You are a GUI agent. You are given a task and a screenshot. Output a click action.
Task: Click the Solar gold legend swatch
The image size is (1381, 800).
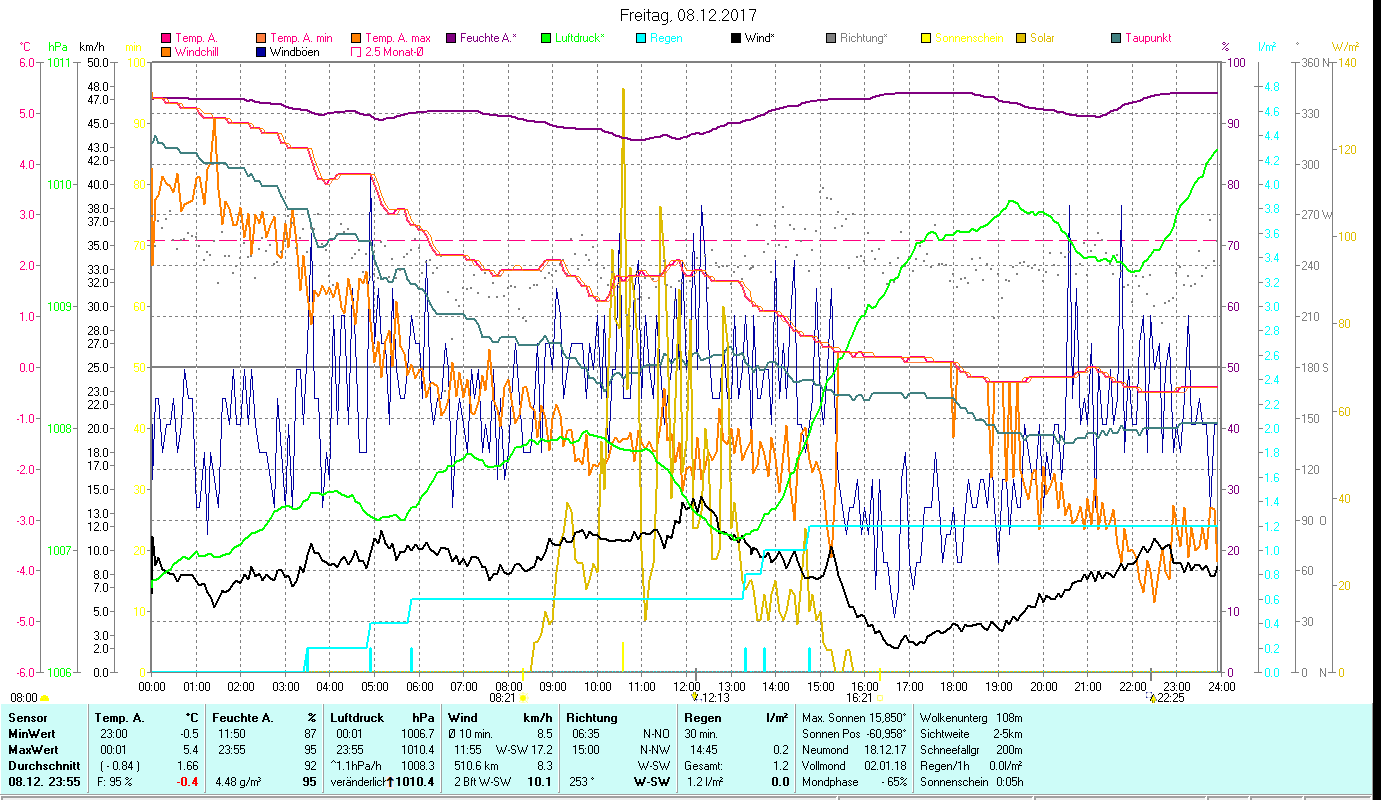[x=1022, y=38]
